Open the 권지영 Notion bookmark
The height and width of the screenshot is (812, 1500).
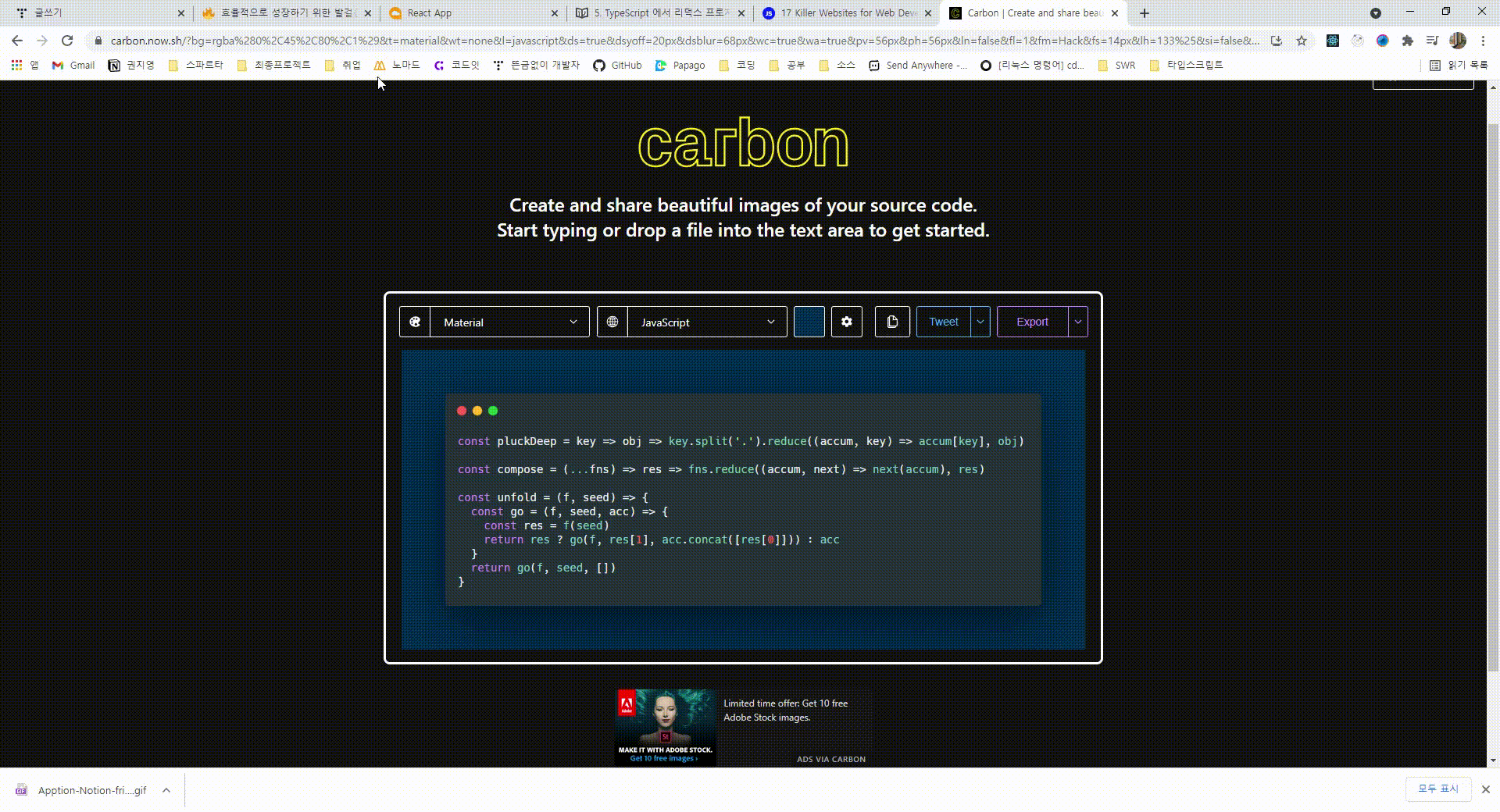click(131, 66)
